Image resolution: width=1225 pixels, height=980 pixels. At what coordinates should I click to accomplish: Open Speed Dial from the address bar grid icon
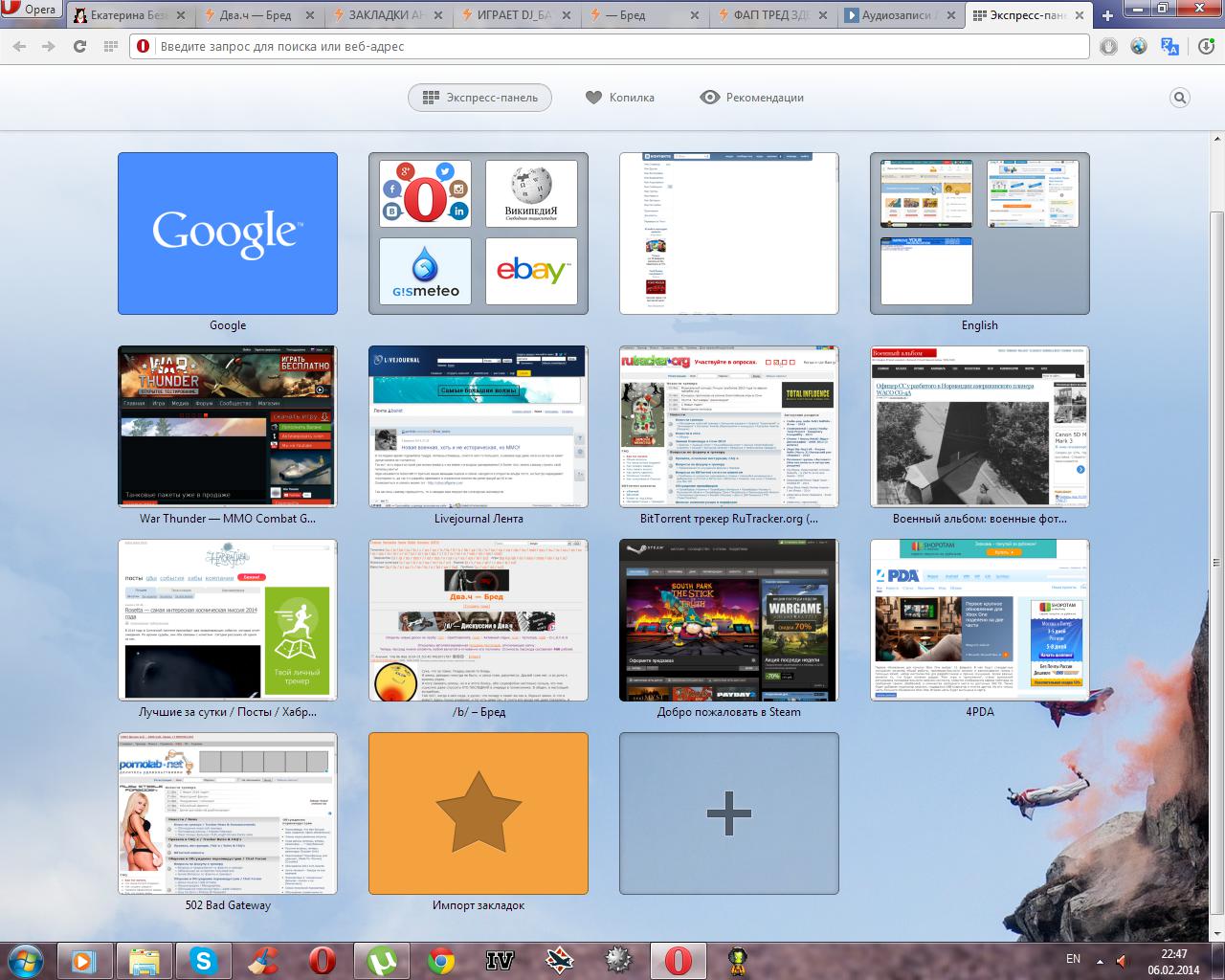point(110,46)
